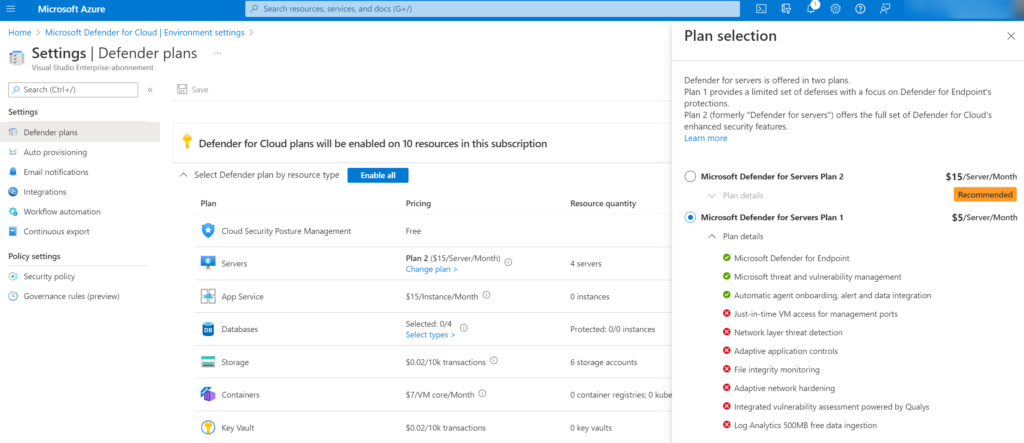
Task: Click the Cloud Security Posture Management shield icon
Action: 208,230
